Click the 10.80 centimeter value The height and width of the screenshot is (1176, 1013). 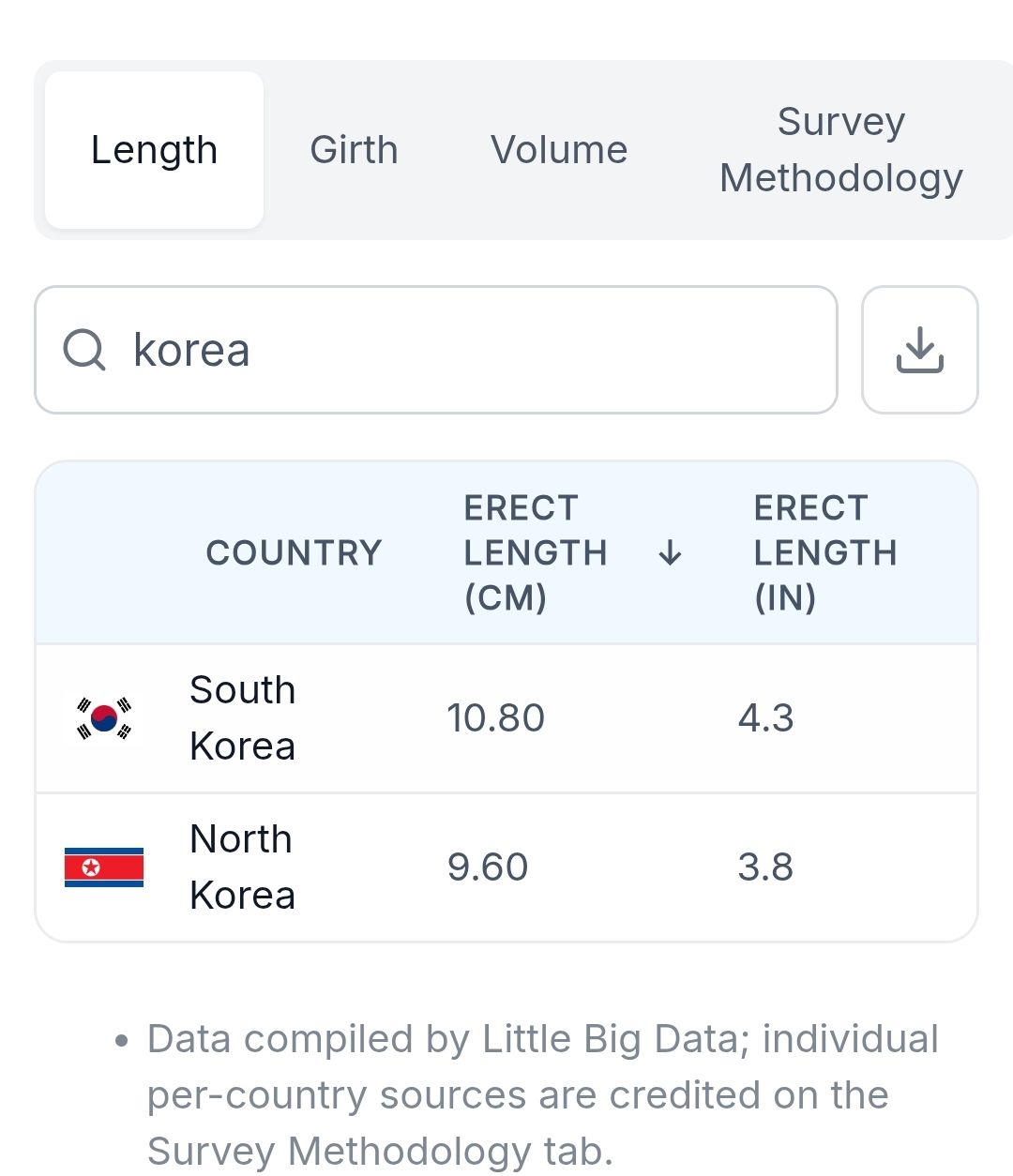coord(495,718)
